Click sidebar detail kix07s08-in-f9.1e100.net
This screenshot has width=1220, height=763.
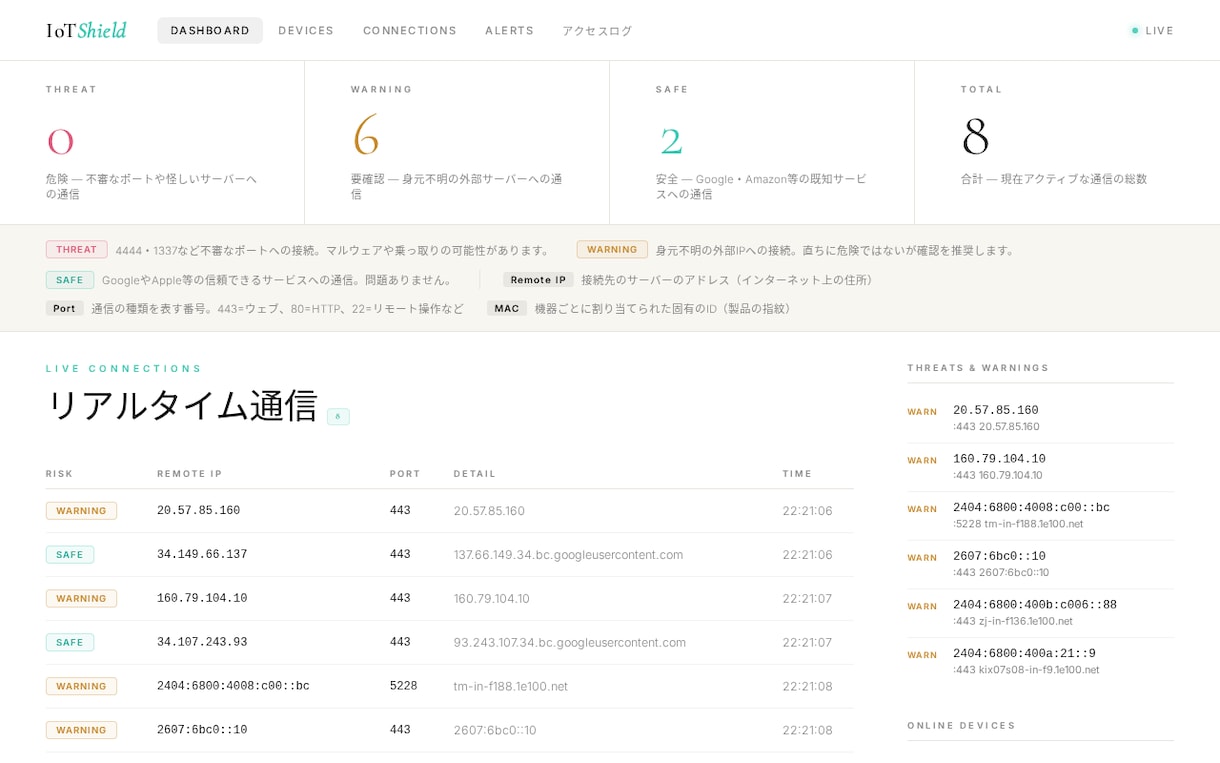pyautogui.click(x=1026, y=670)
